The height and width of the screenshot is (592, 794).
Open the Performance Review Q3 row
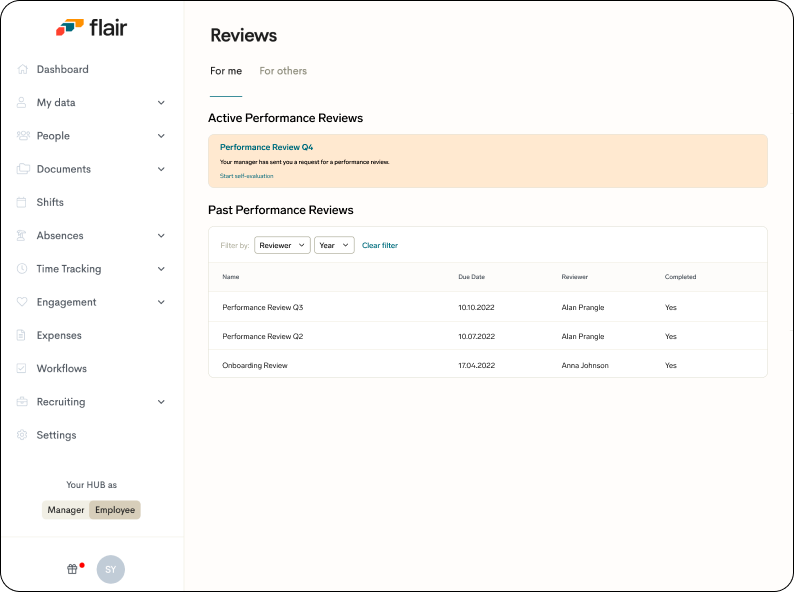488,307
